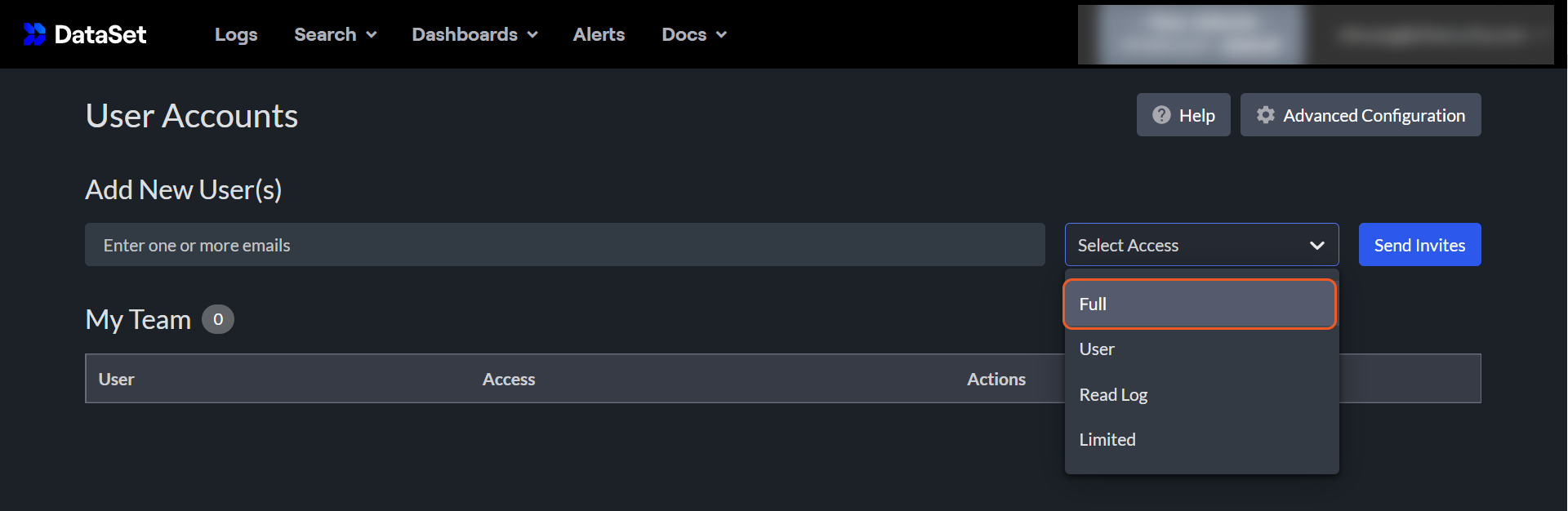
Task: Select Read Log access level
Action: click(x=1113, y=395)
